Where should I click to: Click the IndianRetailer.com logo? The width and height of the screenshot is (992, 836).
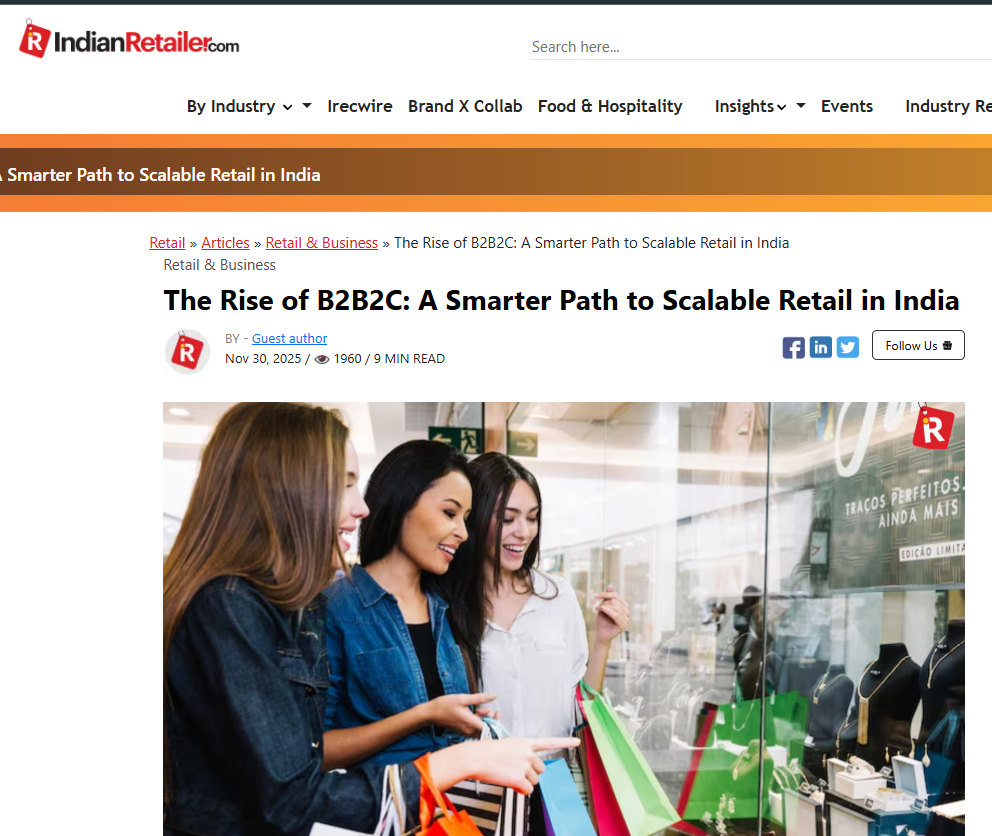pyautogui.click(x=129, y=40)
